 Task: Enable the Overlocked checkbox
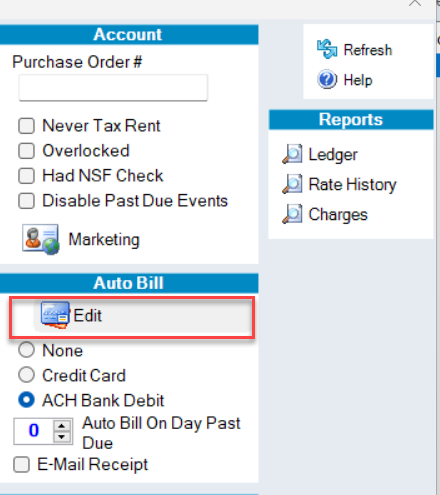coord(26,151)
